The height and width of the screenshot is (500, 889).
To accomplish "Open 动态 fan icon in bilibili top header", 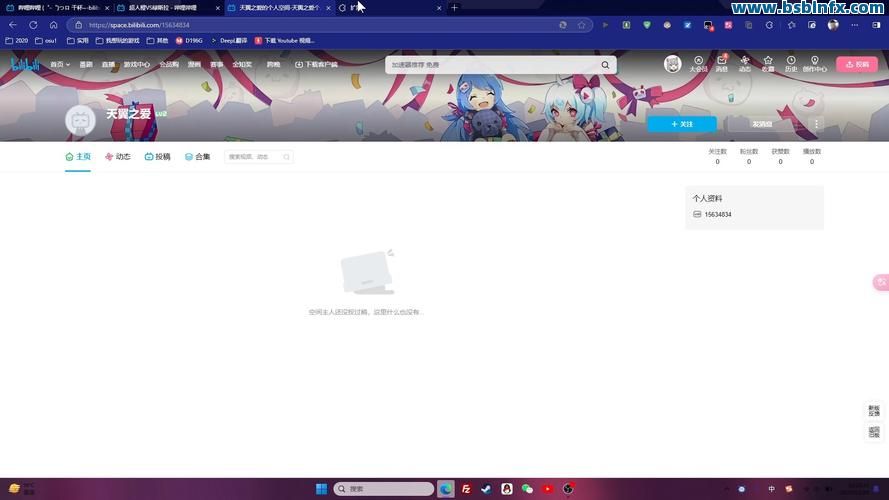I will click(744, 64).
